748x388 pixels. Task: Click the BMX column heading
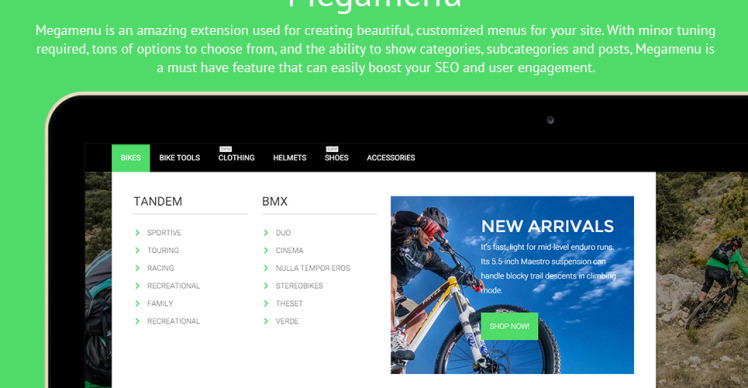tap(275, 201)
